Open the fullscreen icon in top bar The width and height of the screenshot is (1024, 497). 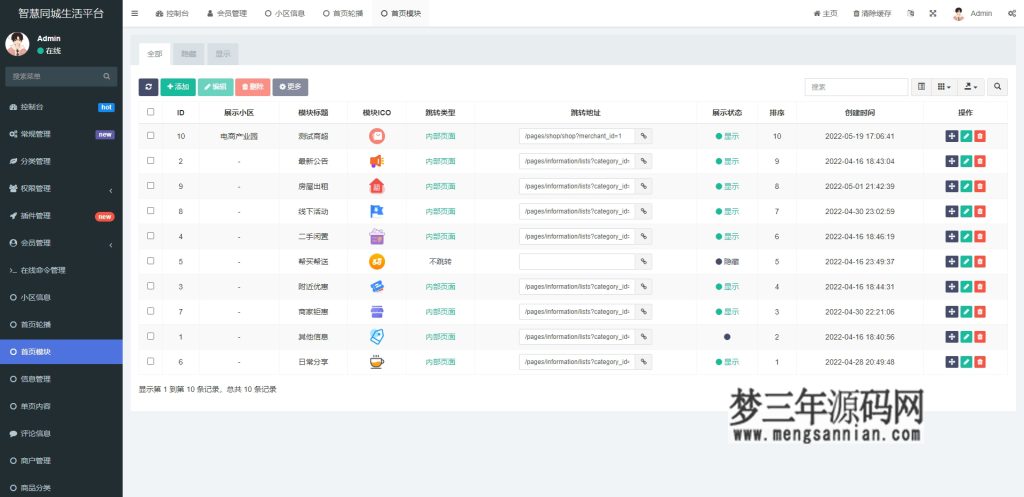point(933,13)
